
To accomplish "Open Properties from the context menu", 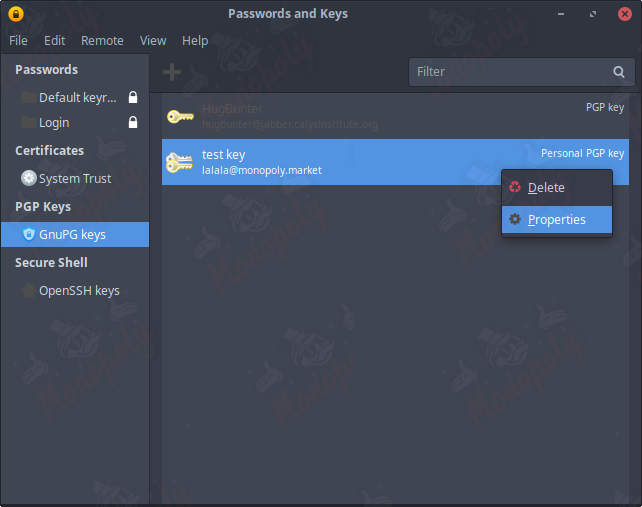I will coord(556,220).
